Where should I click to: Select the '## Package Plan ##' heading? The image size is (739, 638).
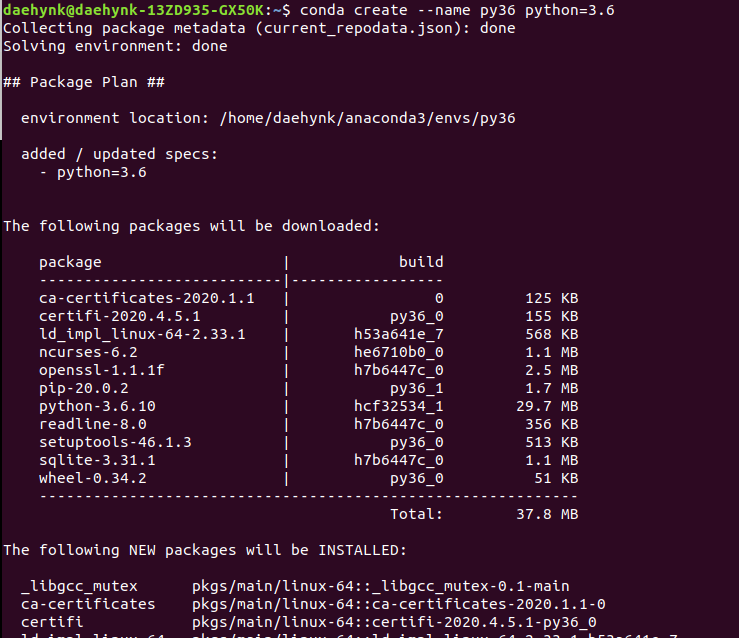tap(84, 82)
